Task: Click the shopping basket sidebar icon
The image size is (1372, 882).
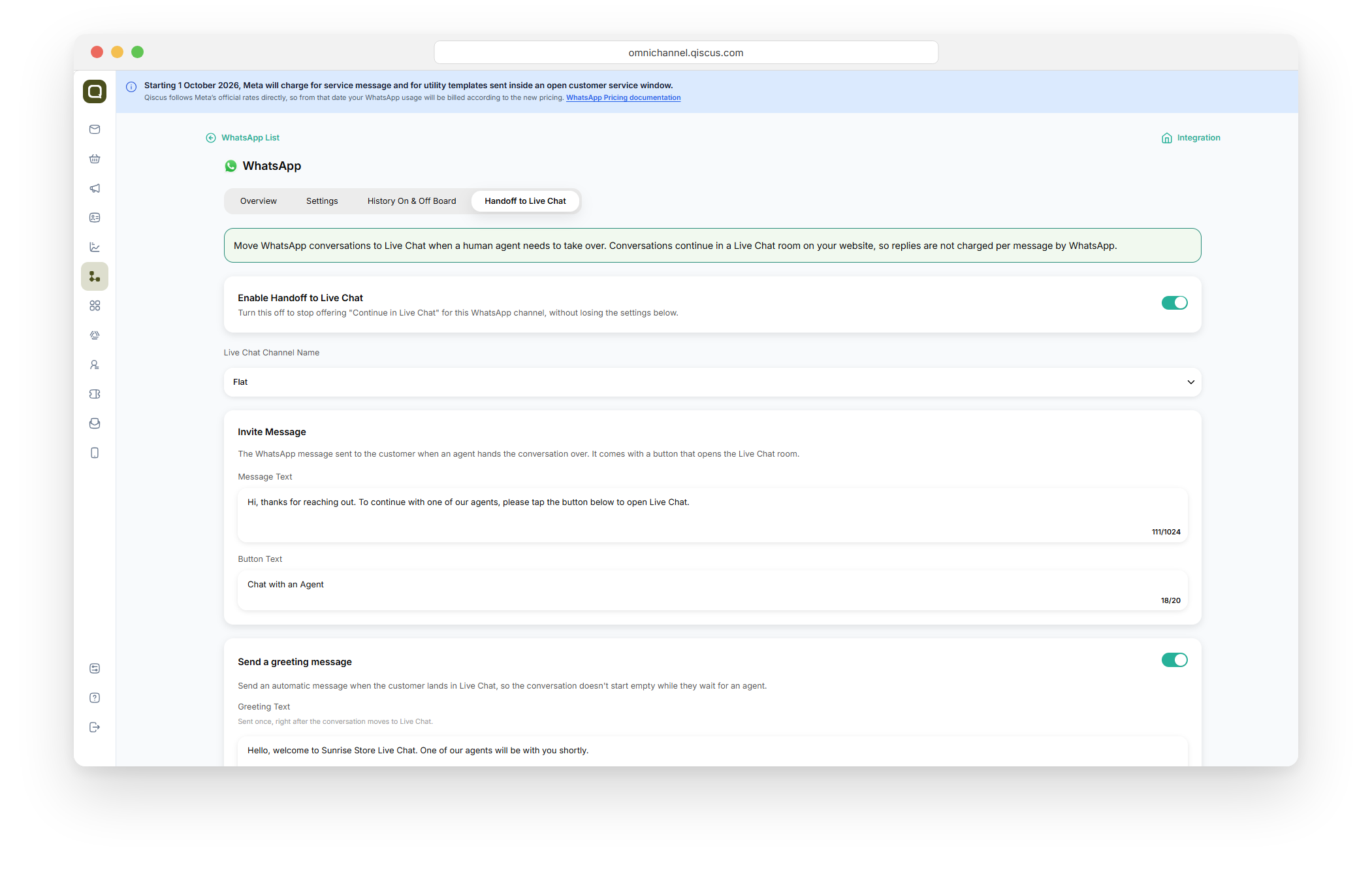Action: (95, 159)
